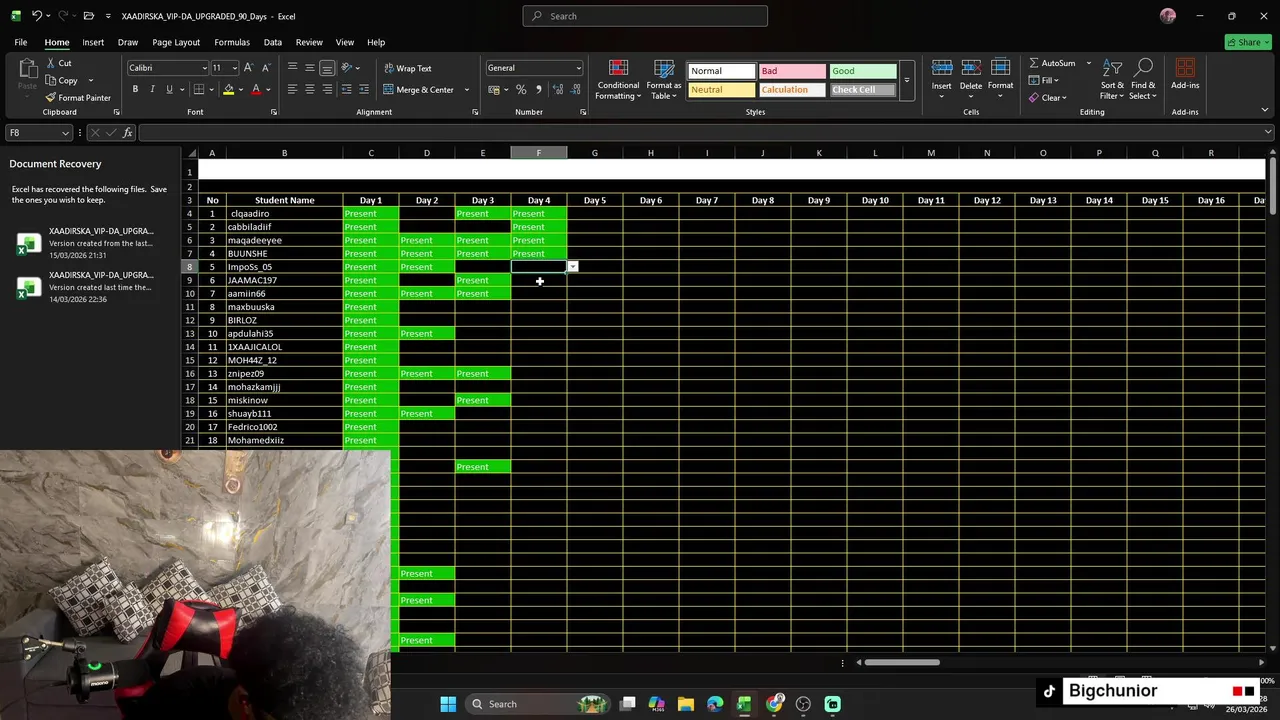This screenshot has width=1280, height=720.
Task: Decrease font size with smaller A icon
Action: 265,68
